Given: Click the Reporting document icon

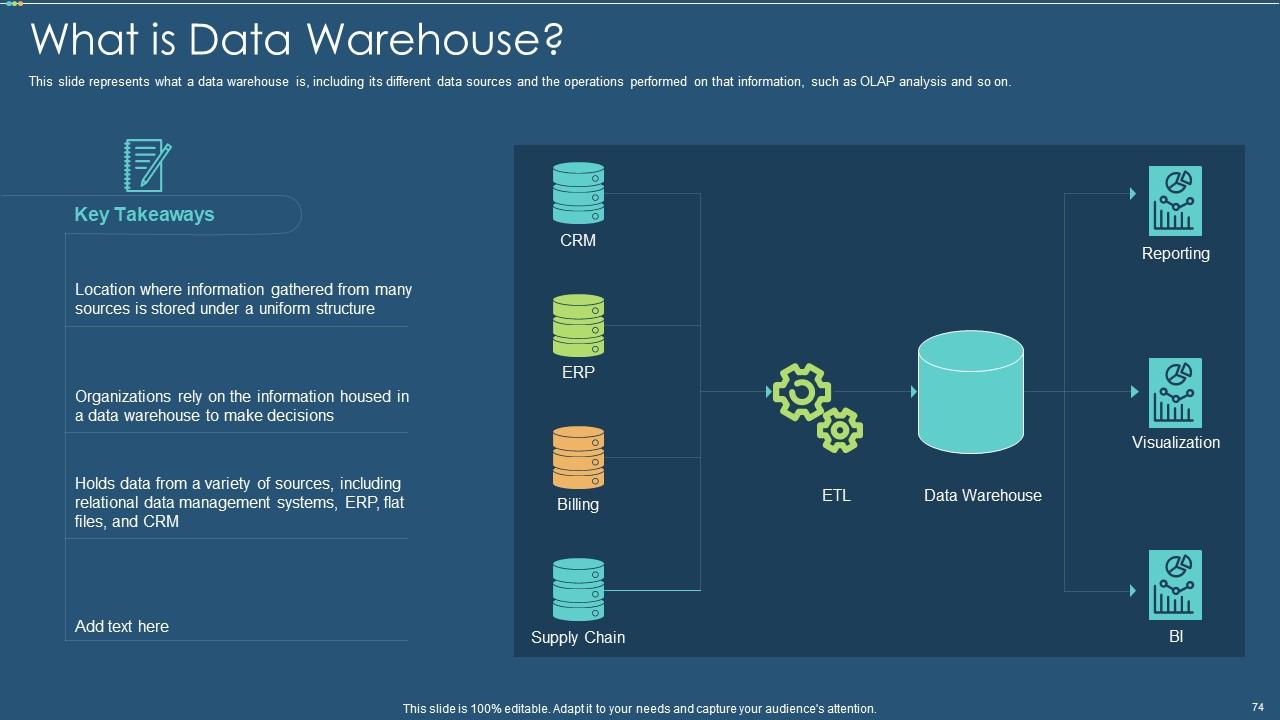Looking at the screenshot, I should 1176,199.
